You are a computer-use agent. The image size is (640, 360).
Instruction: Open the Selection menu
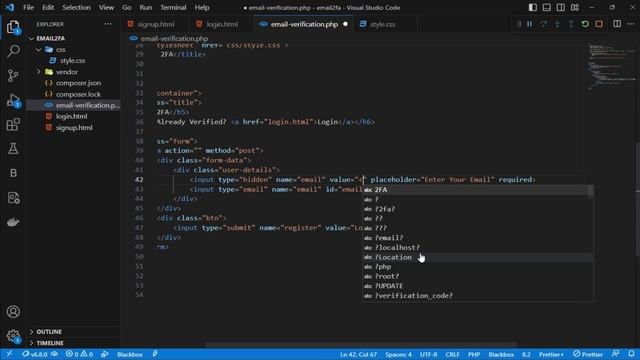click(76, 7)
